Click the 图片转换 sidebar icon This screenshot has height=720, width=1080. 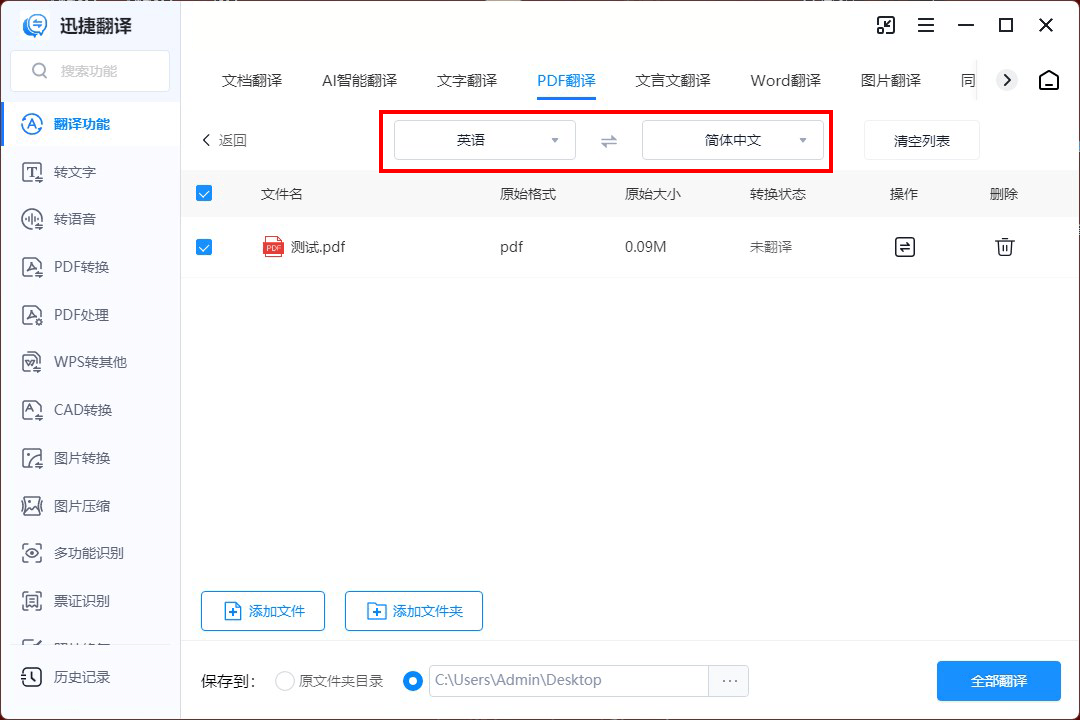[32, 458]
